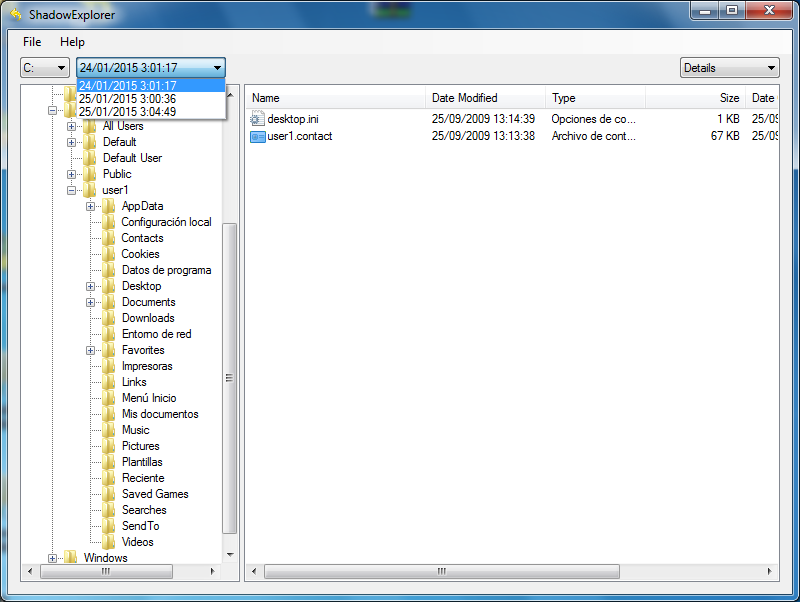The width and height of the screenshot is (800, 602).
Task: Click the user1.contact file icon
Action: click(x=258, y=136)
